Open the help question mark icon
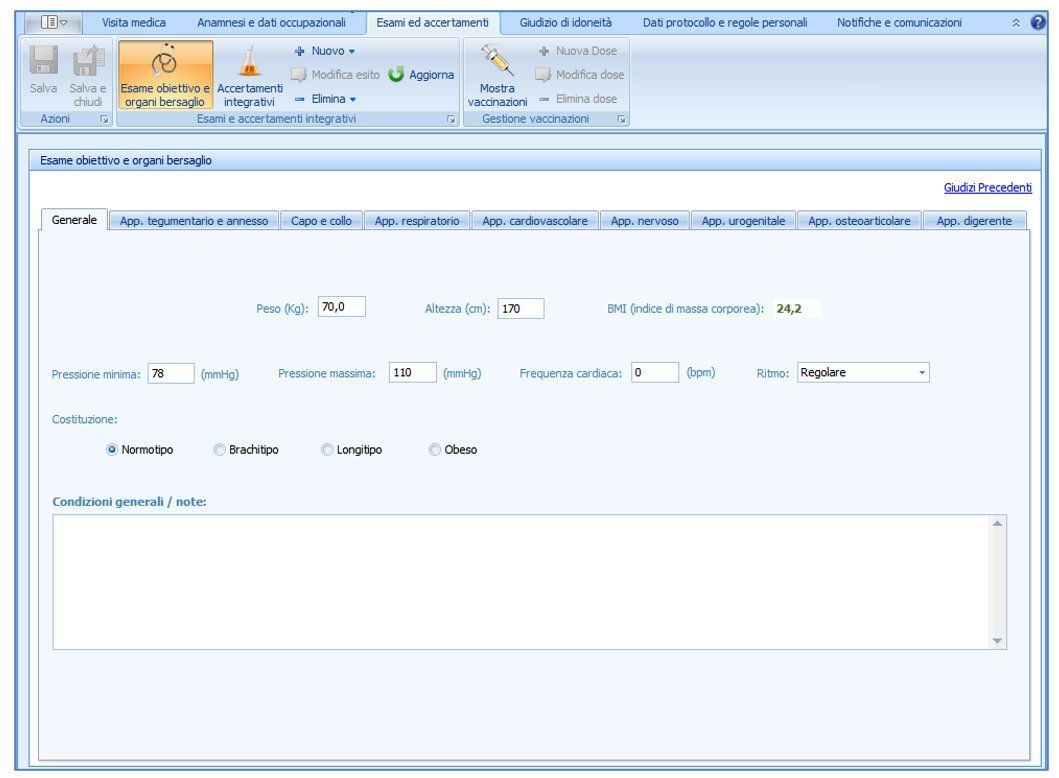The image size is (1059, 778). pyautogui.click(x=1048, y=22)
